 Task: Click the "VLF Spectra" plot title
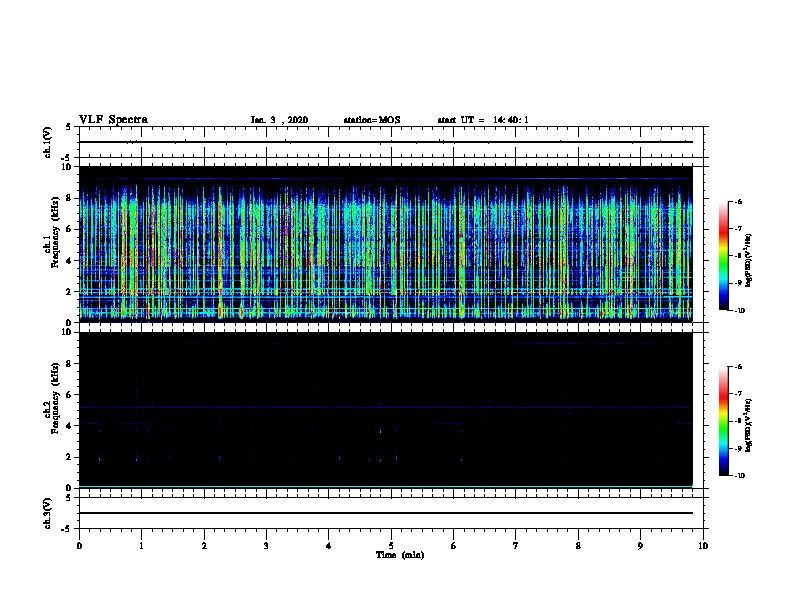coord(113,120)
